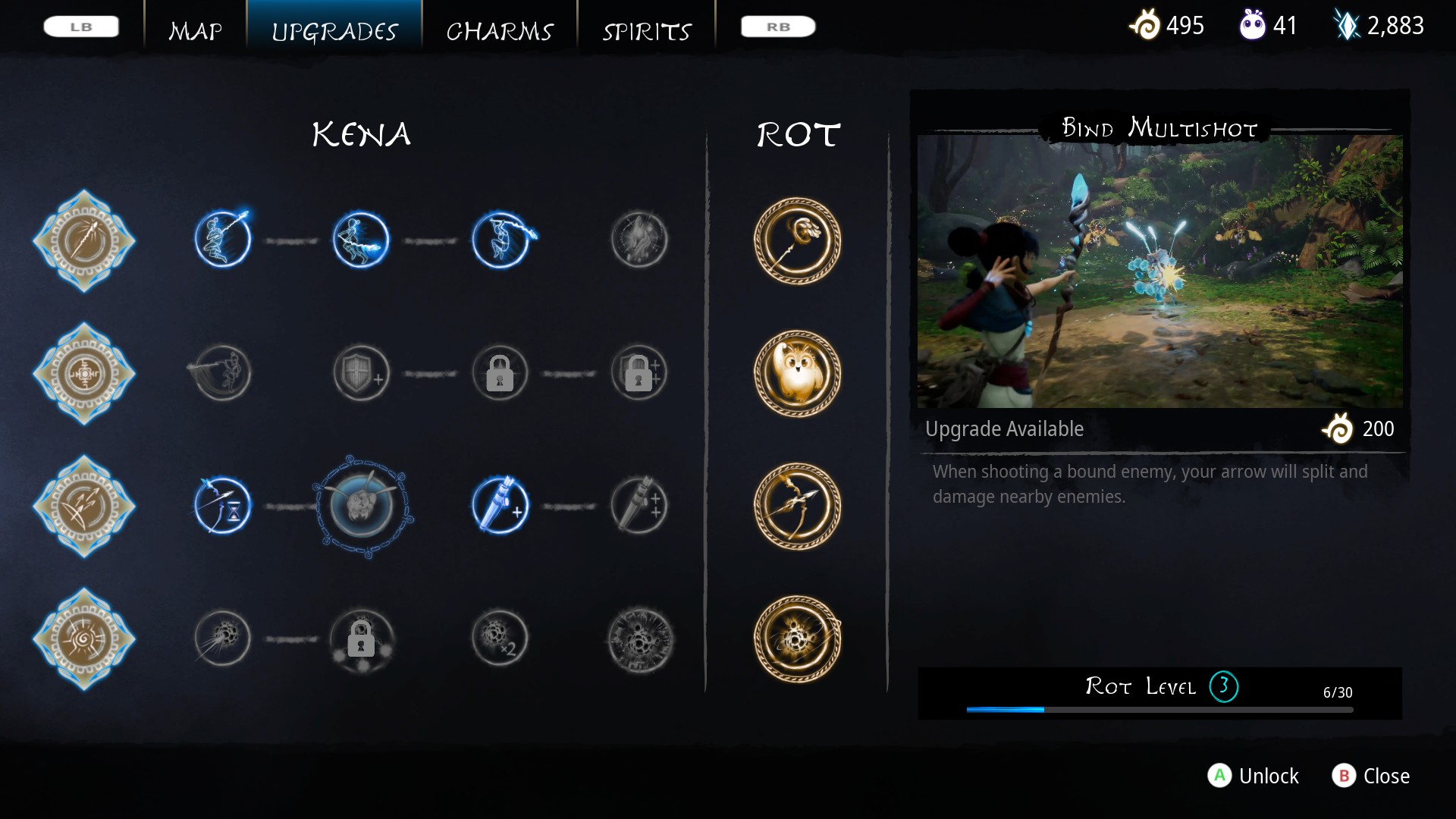Select the first blue staff attack upgrade
The image size is (1456, 819).
tap(222, 240)
